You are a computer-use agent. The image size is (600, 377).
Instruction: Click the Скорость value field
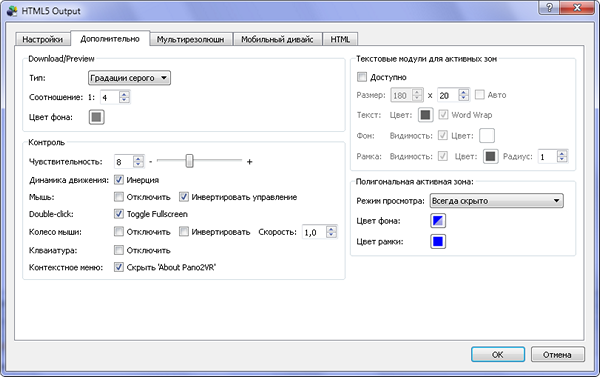(x=314, y=232)
